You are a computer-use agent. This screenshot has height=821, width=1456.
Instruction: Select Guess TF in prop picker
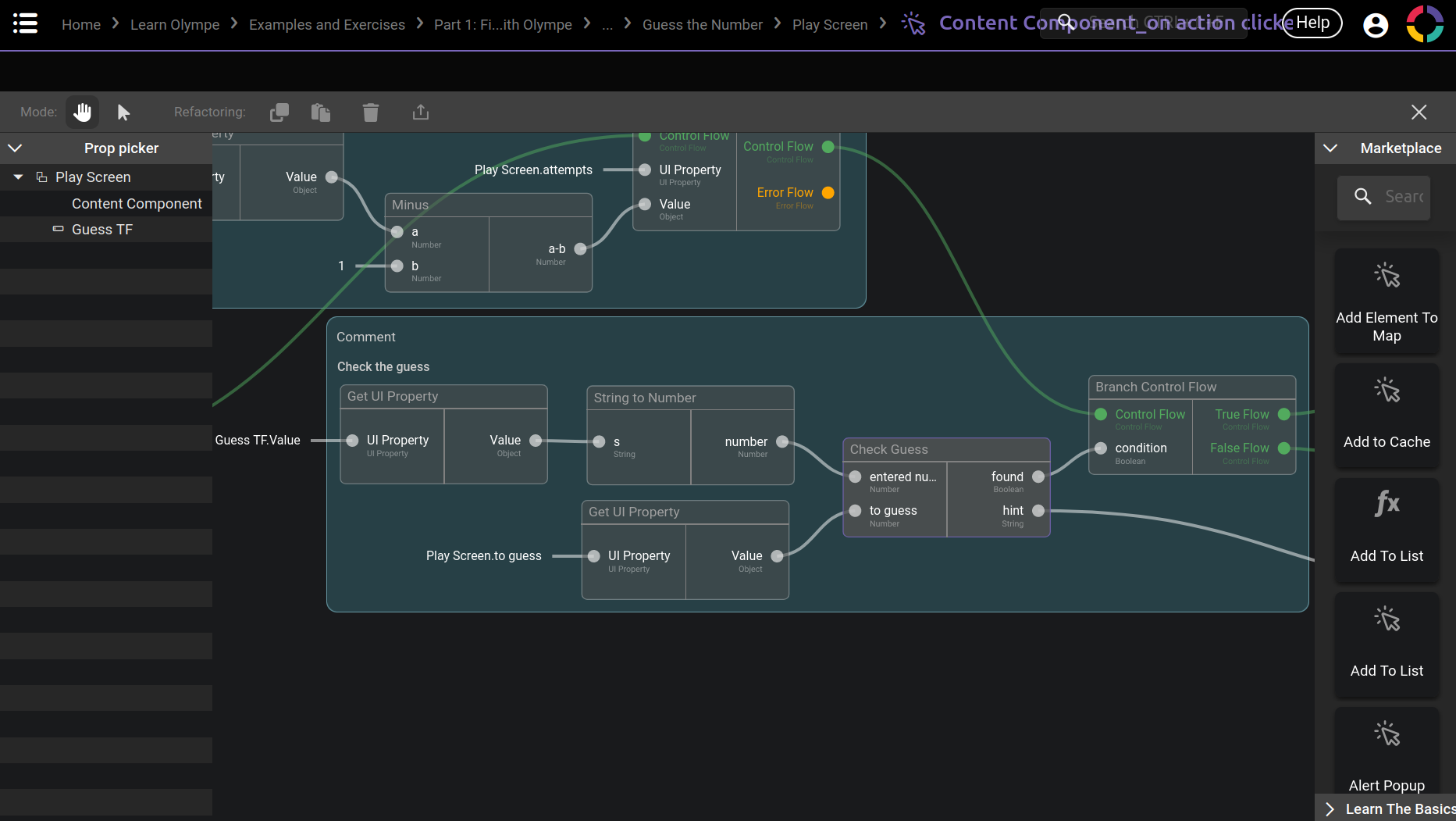coord(102,230)
